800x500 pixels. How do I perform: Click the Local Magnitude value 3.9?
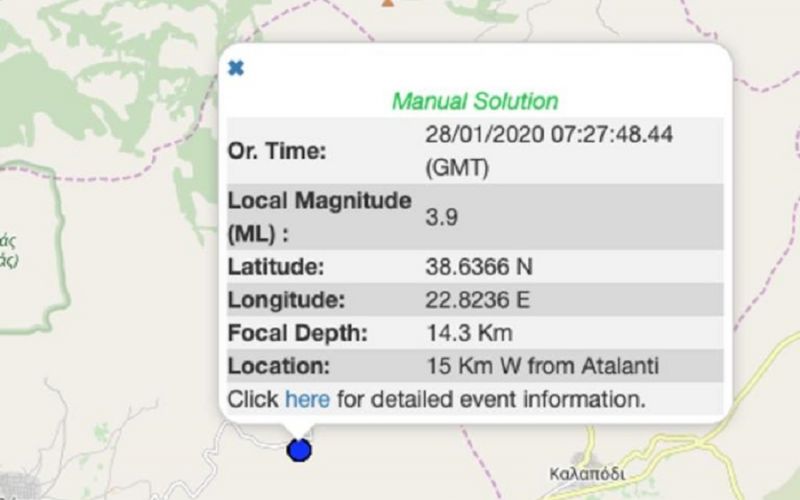click(x=442, y=216)
